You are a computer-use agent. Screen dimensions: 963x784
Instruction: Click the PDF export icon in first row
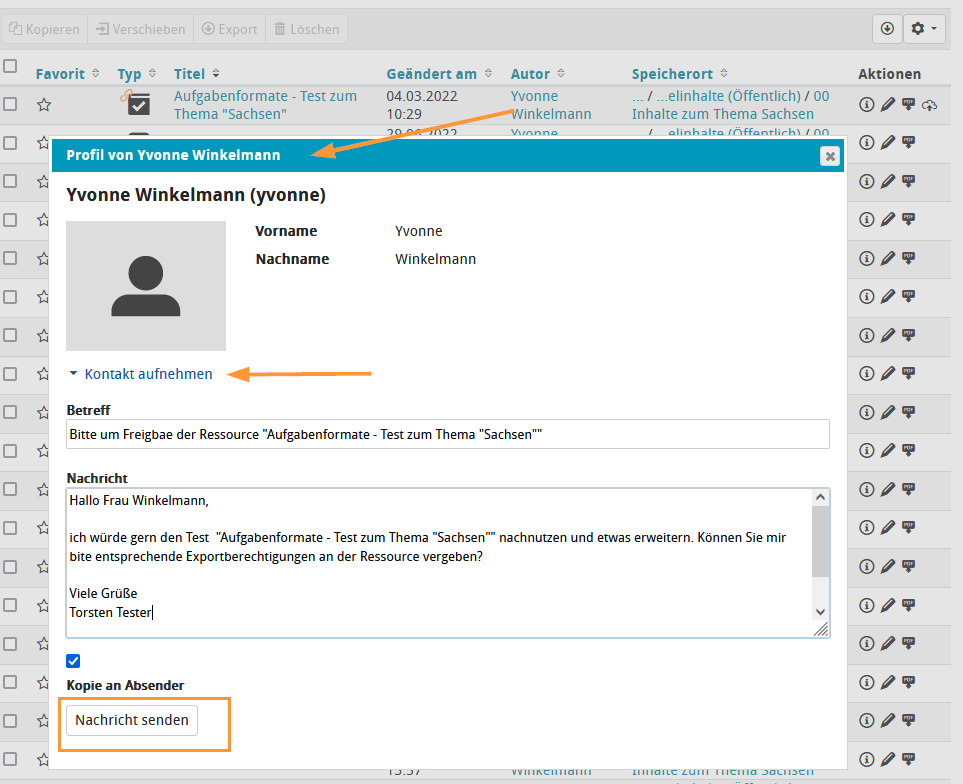[908, 104]
